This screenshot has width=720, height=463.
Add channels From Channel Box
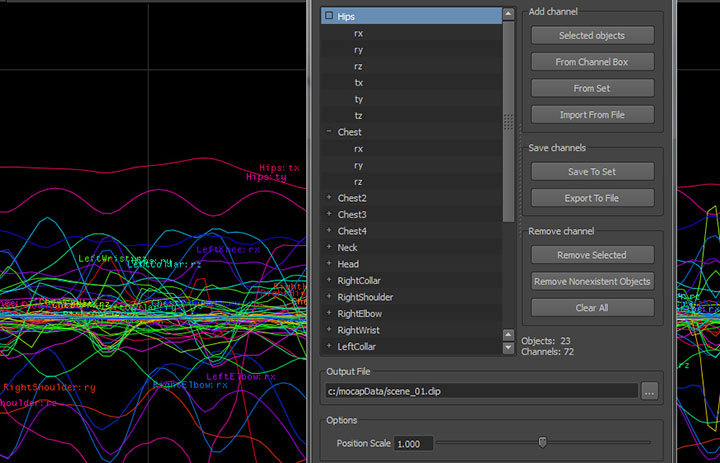[592, 62]
